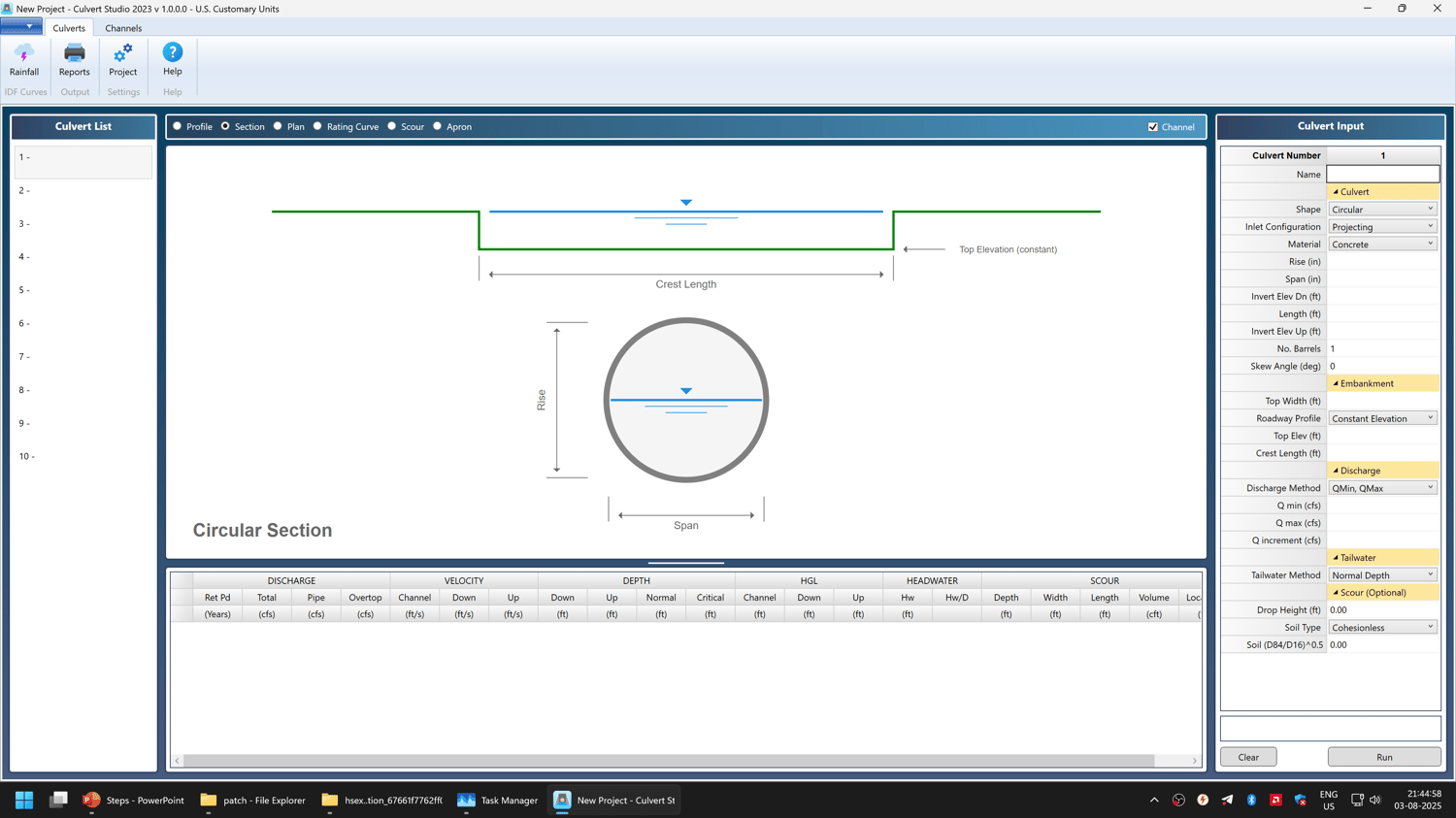Open the Tailwater Method dropdown
This screenshot has width=1456, height=818.
[1383, 575]
